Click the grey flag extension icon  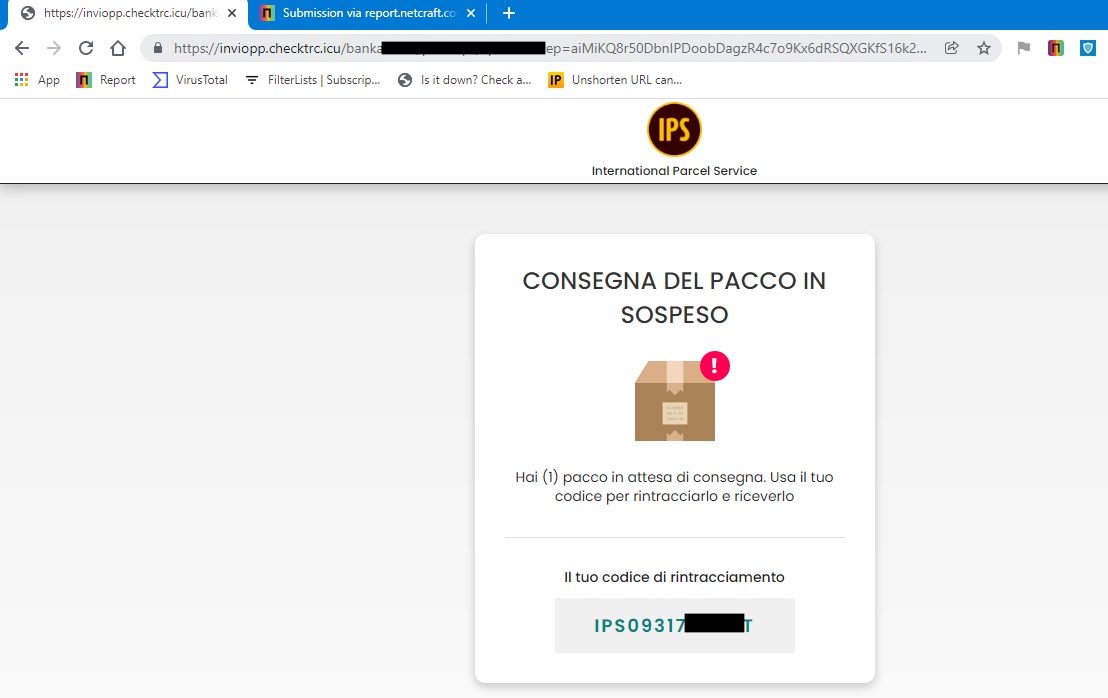(x=1023, y=48)
